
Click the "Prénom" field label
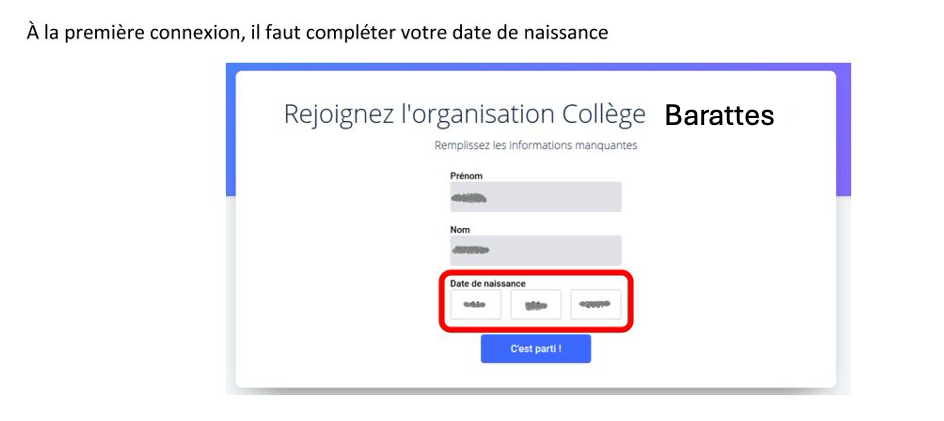(467, 176)
